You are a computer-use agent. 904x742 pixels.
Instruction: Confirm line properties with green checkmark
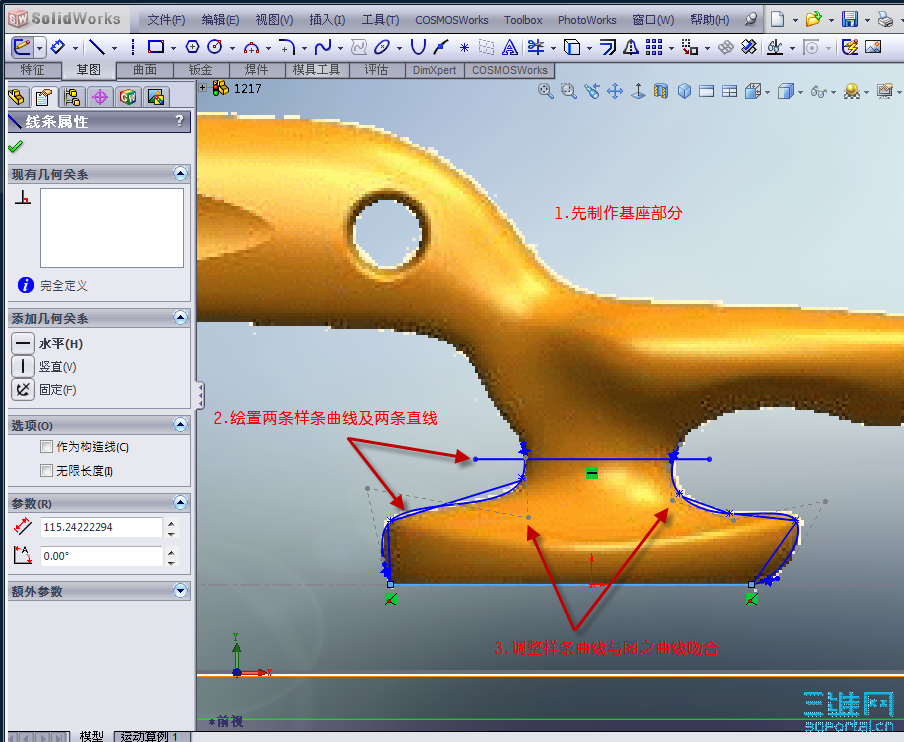[x=16, y=146]
